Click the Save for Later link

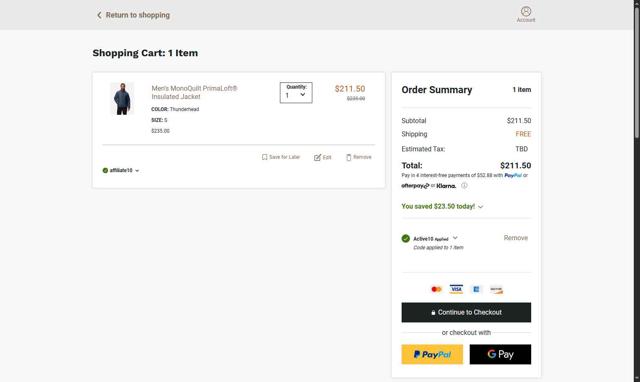pos(284,157)
